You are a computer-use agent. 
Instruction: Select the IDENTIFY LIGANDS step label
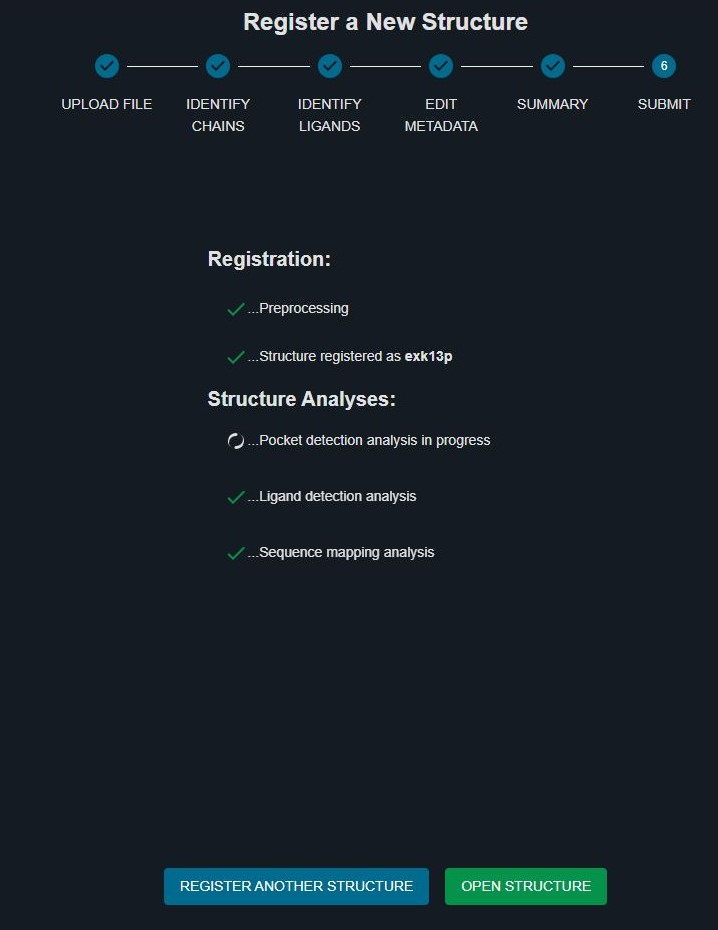tap(330, 115)
